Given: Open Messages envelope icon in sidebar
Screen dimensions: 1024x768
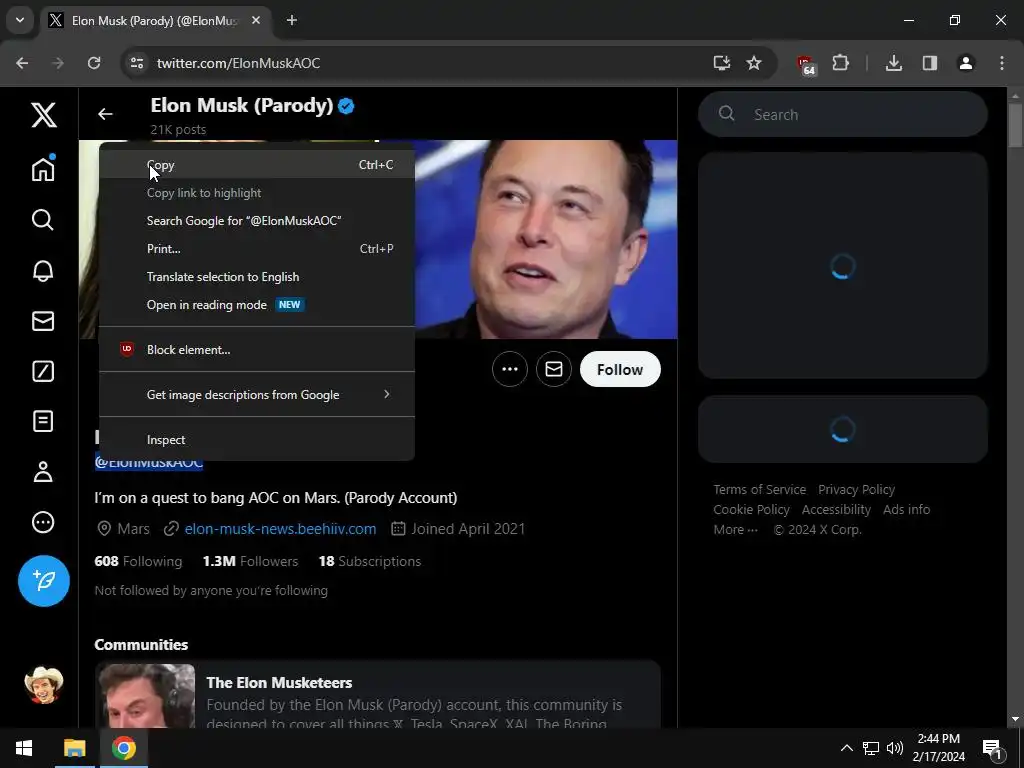Looking at the screenshot, I should (43, 321).
